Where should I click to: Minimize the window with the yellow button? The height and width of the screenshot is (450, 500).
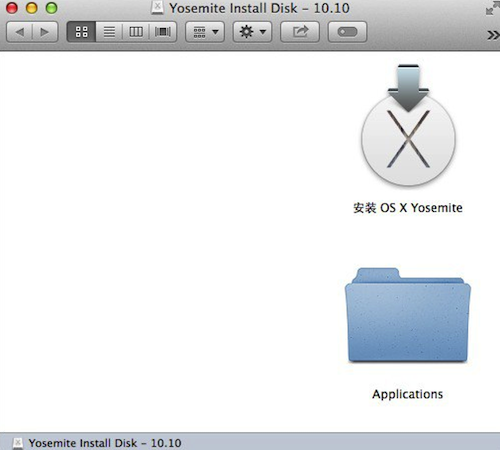(32, 8)
